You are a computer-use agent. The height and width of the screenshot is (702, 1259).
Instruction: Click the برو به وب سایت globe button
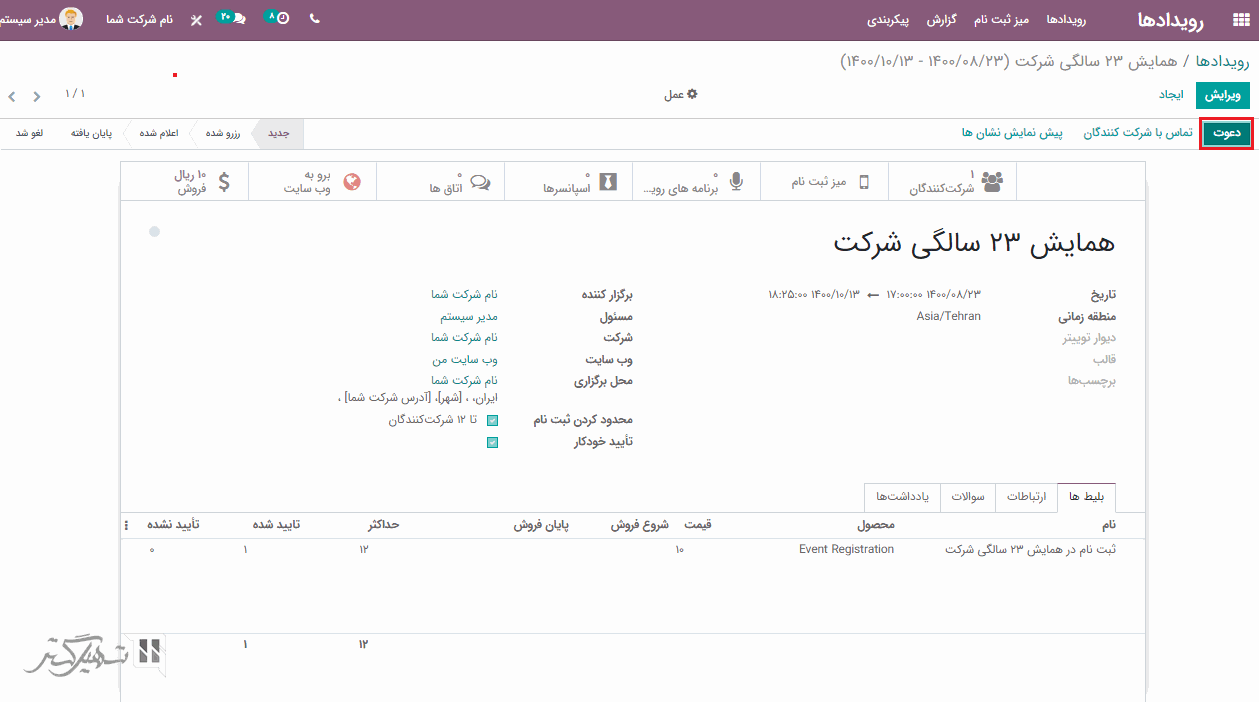[312, 182]
